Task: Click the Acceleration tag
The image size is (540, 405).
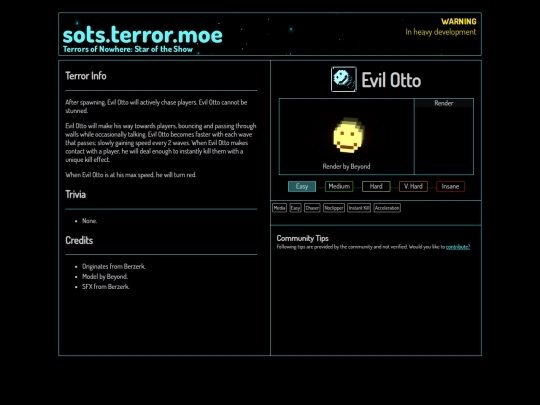Action: tap(387, 208)
